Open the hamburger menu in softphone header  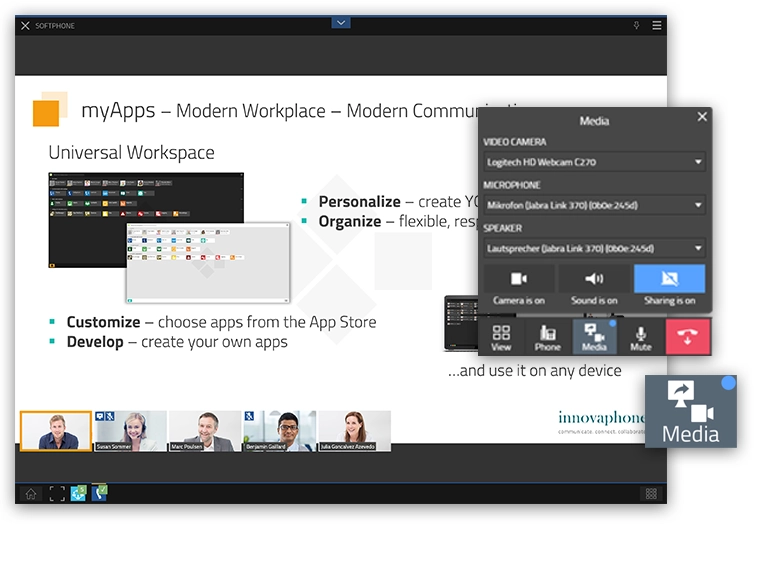(x=657, y=25)
